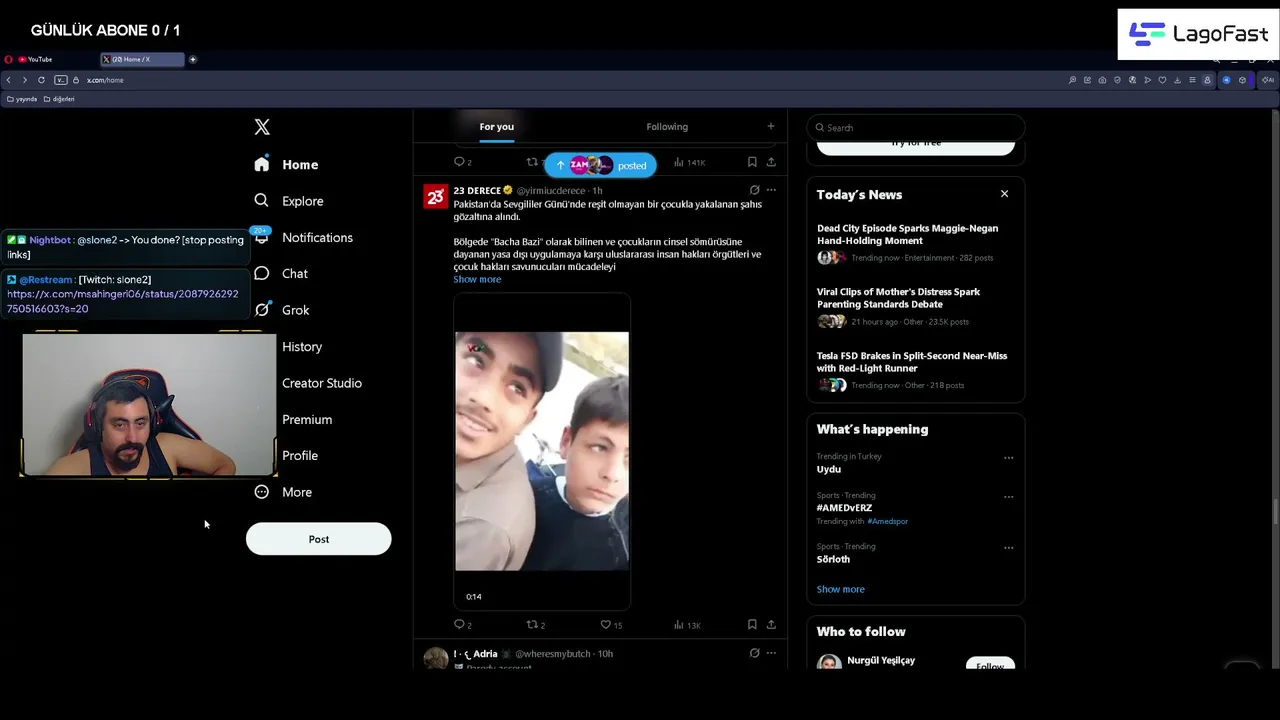Go forward in the browser
This screenshot has height=720, width=1280.
pos(25,80)
